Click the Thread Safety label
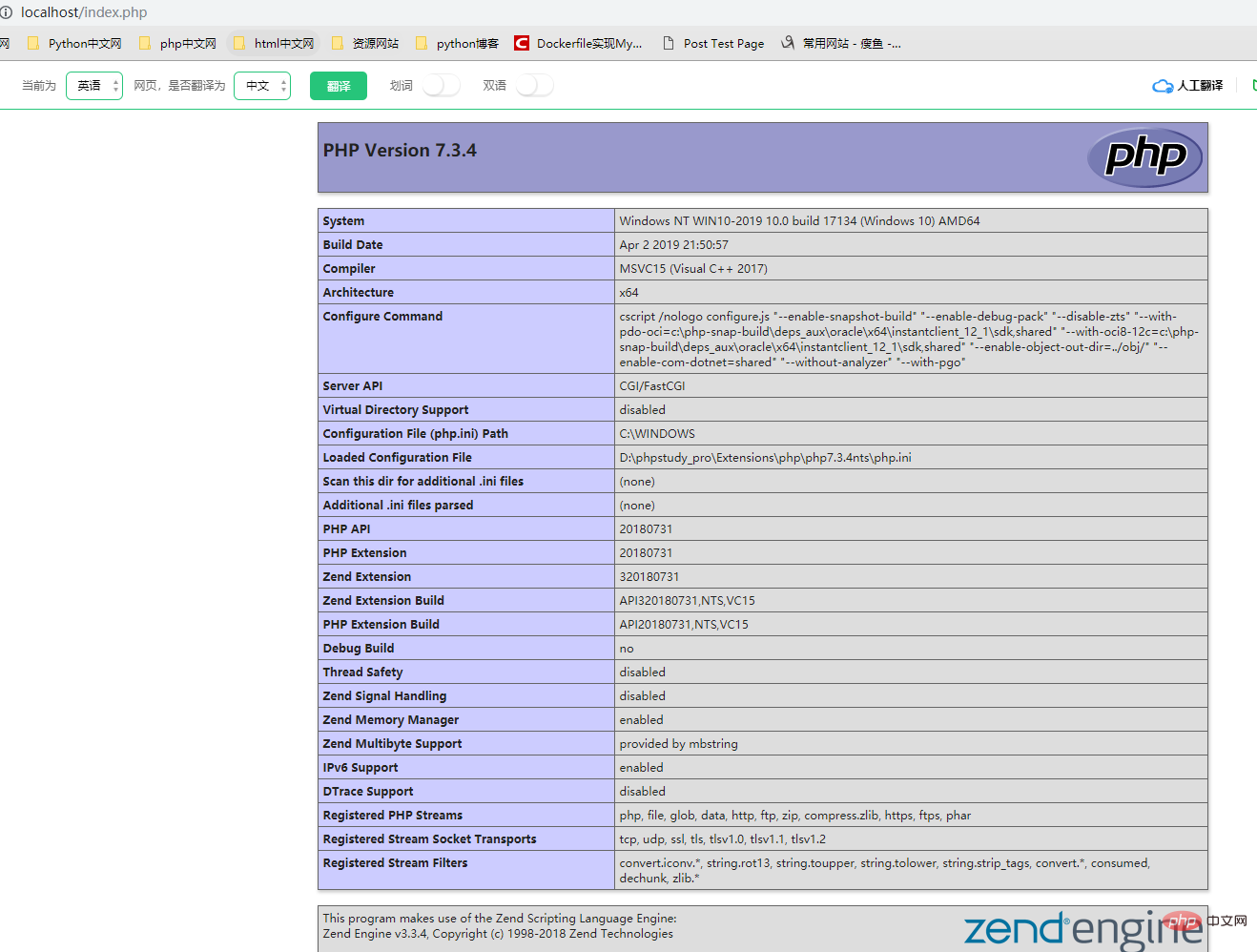Viewport: 1257px width, 952px height. 362,672
